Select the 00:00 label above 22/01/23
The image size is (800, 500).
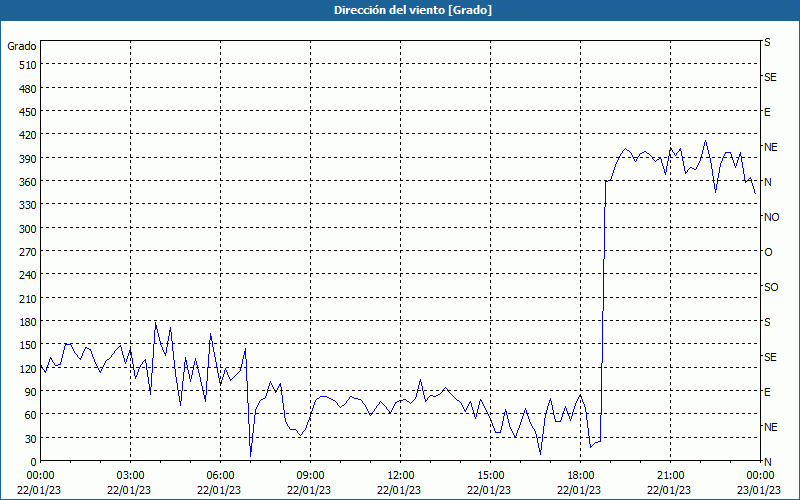tap(40, 476)
